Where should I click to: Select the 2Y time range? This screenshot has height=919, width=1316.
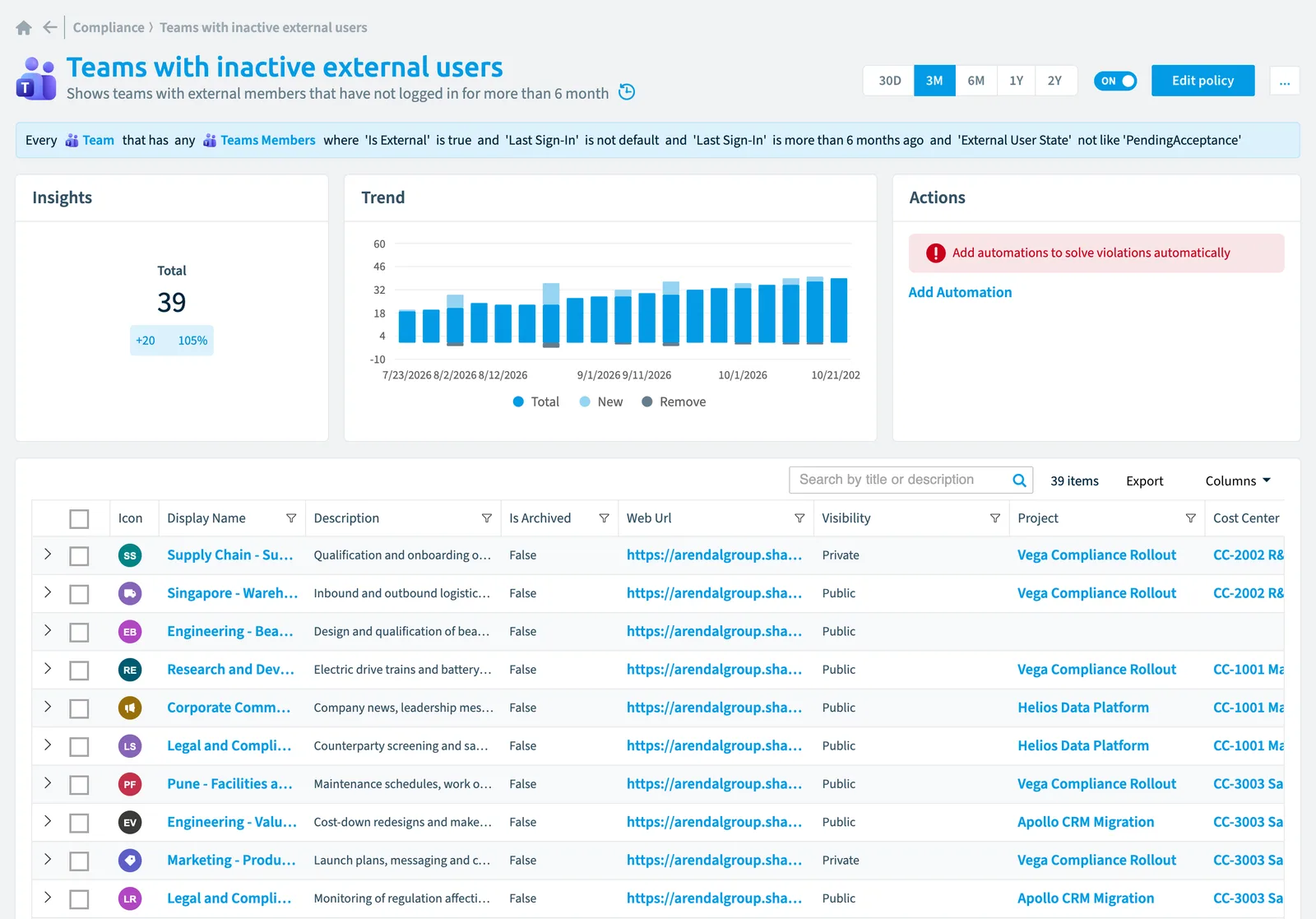pos(1055,81)
